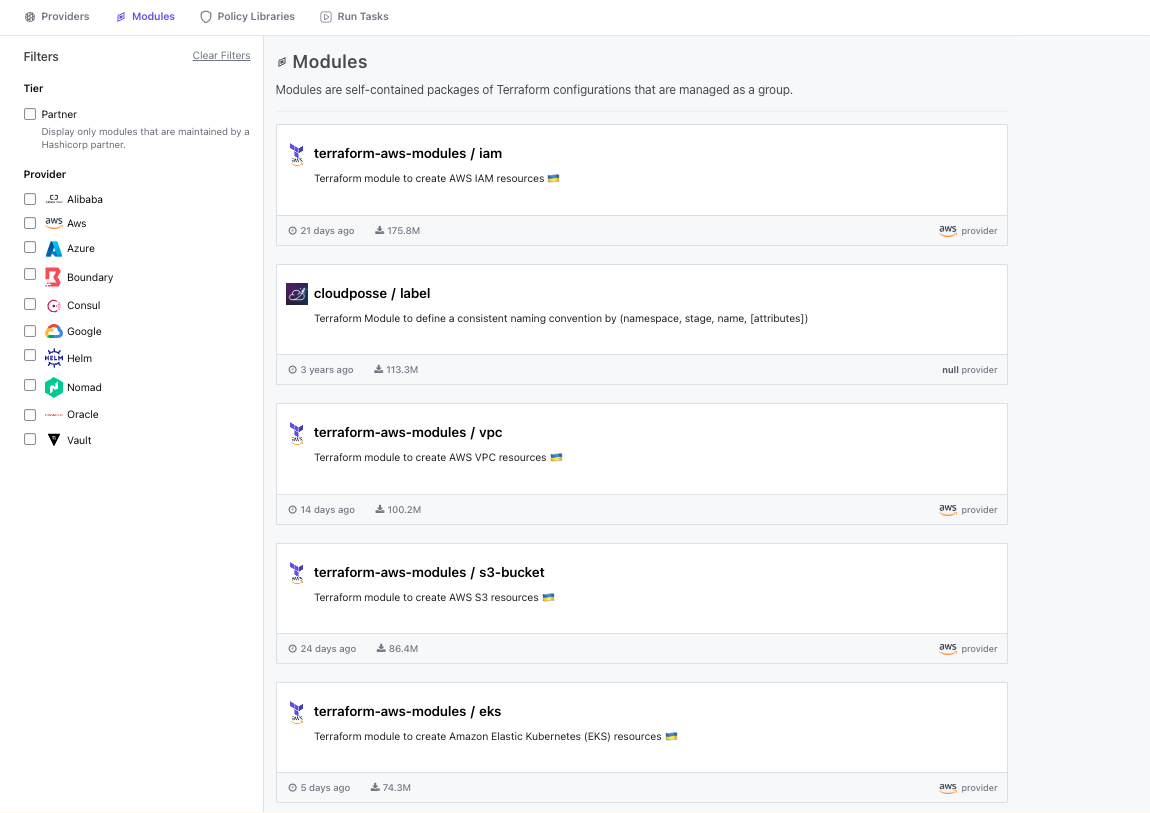Image resolution: width=1150 pixels, height=813 pixels.
Task: Tick the Azure provider checkbox
Action: [x=30, y=247]
